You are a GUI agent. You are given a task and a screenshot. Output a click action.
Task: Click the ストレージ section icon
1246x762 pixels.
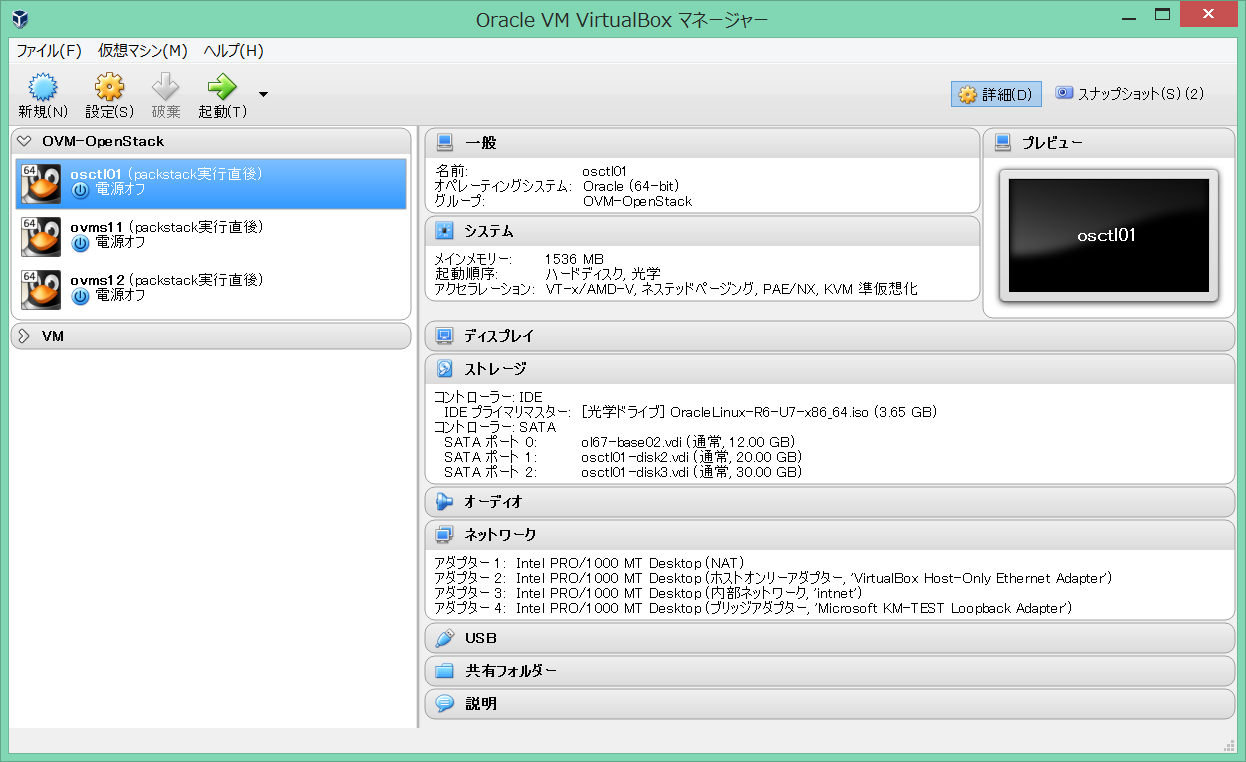click(x=443, y=368)
